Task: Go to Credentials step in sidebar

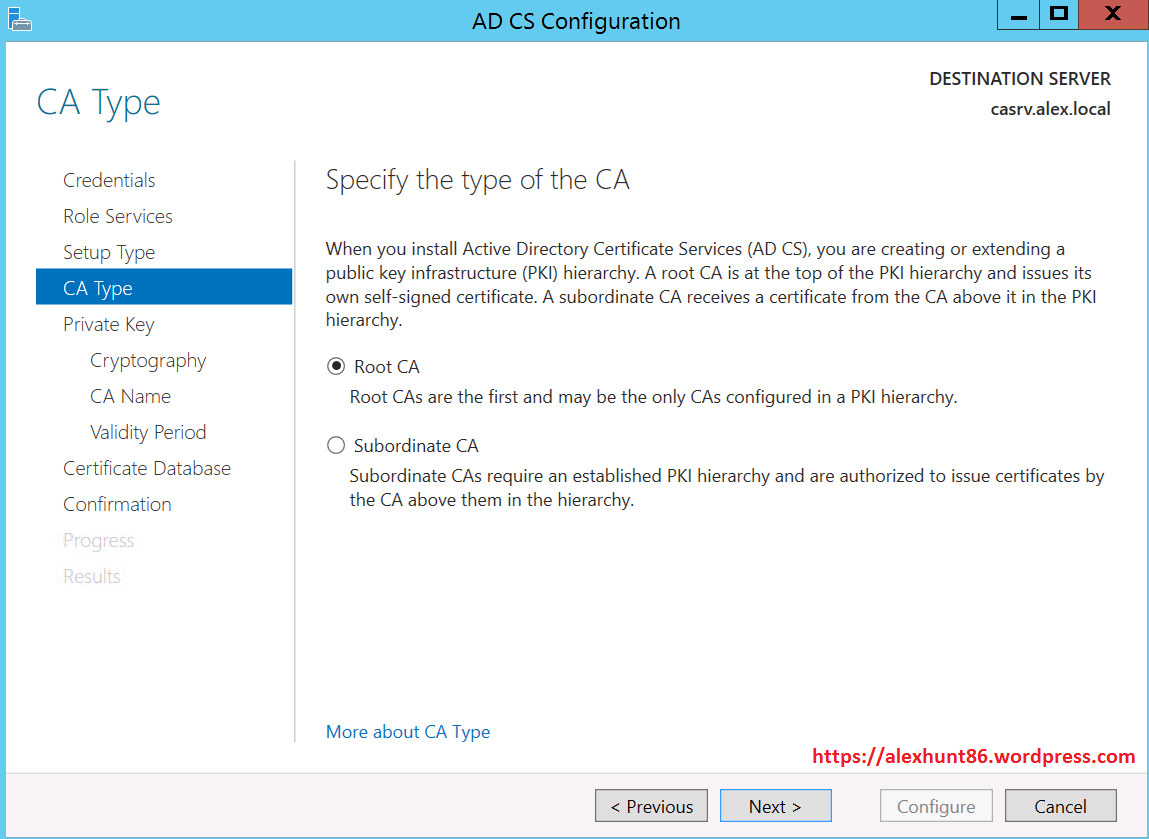Action: (x=109, y=180)
